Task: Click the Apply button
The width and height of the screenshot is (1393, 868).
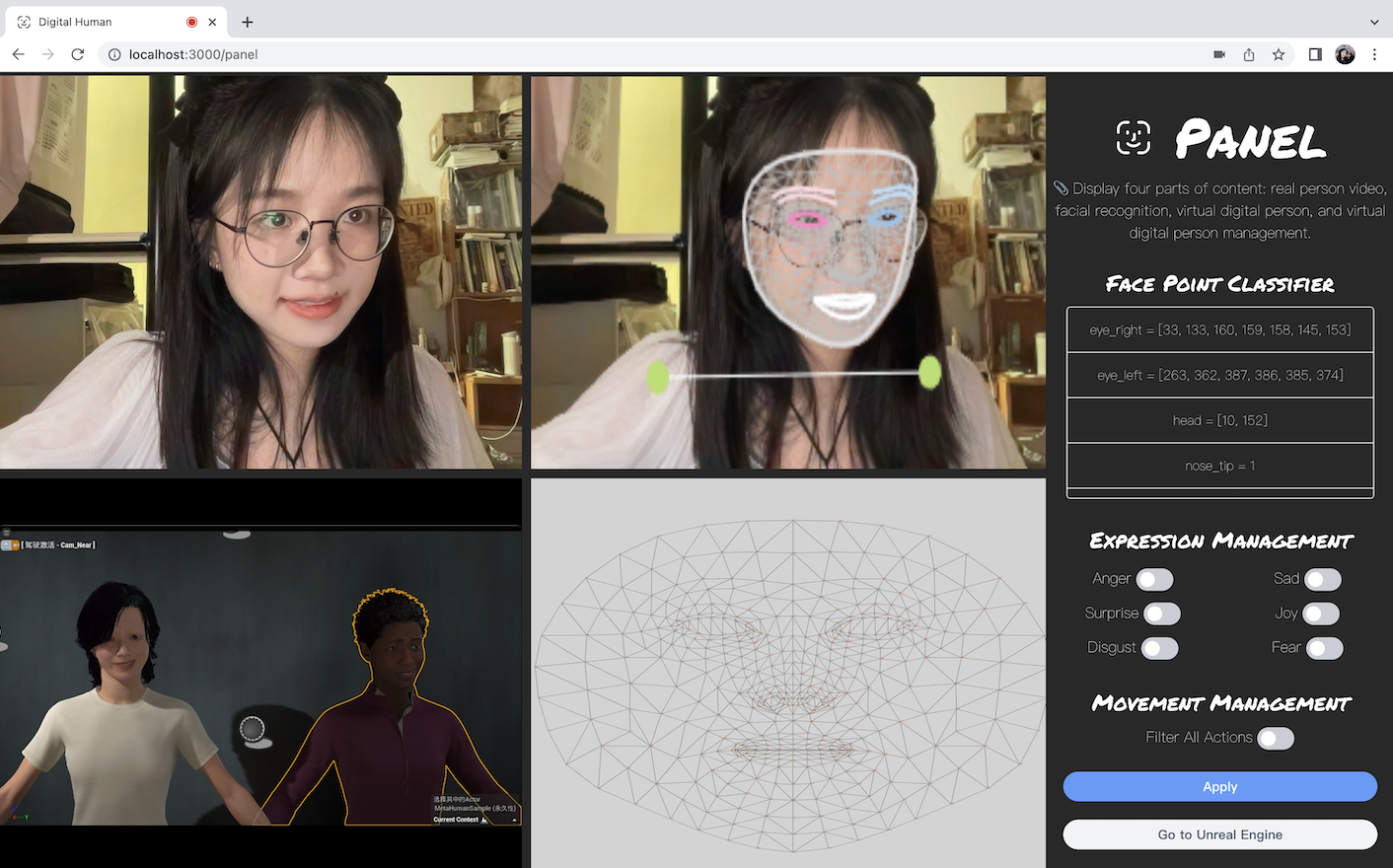Action: pyautogui.click(x=1219, y=786)
